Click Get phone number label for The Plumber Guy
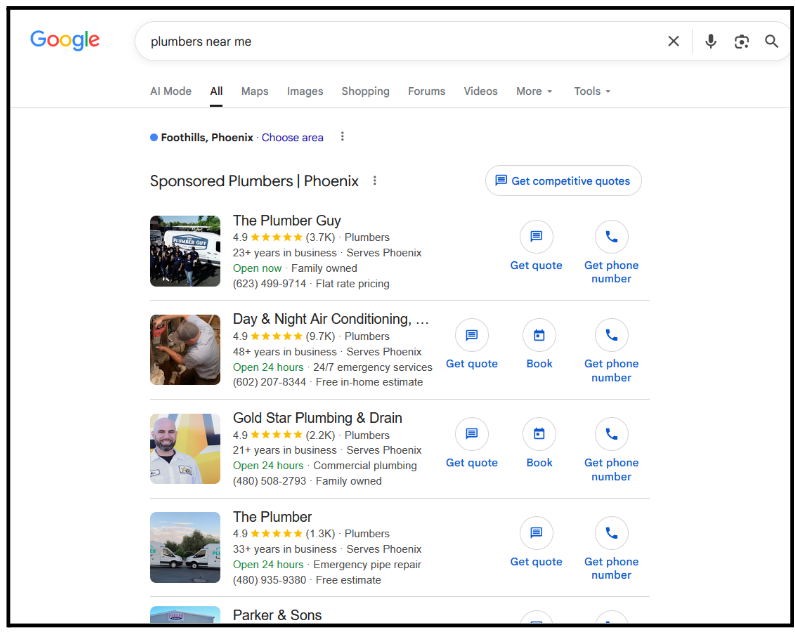This screenshot has width=795, height=632. coord(611,272)
